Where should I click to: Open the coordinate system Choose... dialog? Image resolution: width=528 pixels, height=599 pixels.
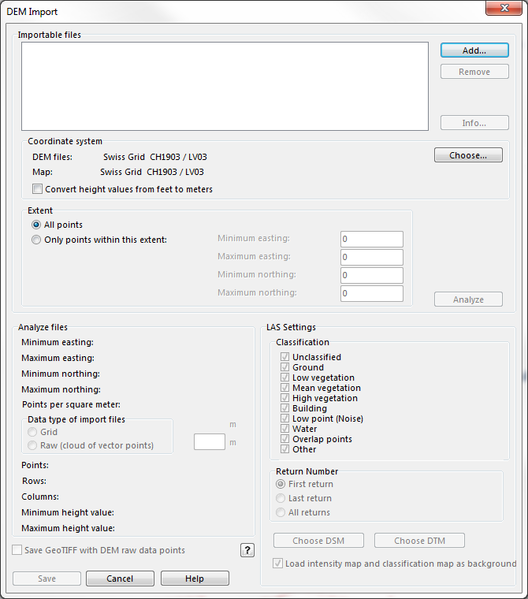tap(468, 155)
